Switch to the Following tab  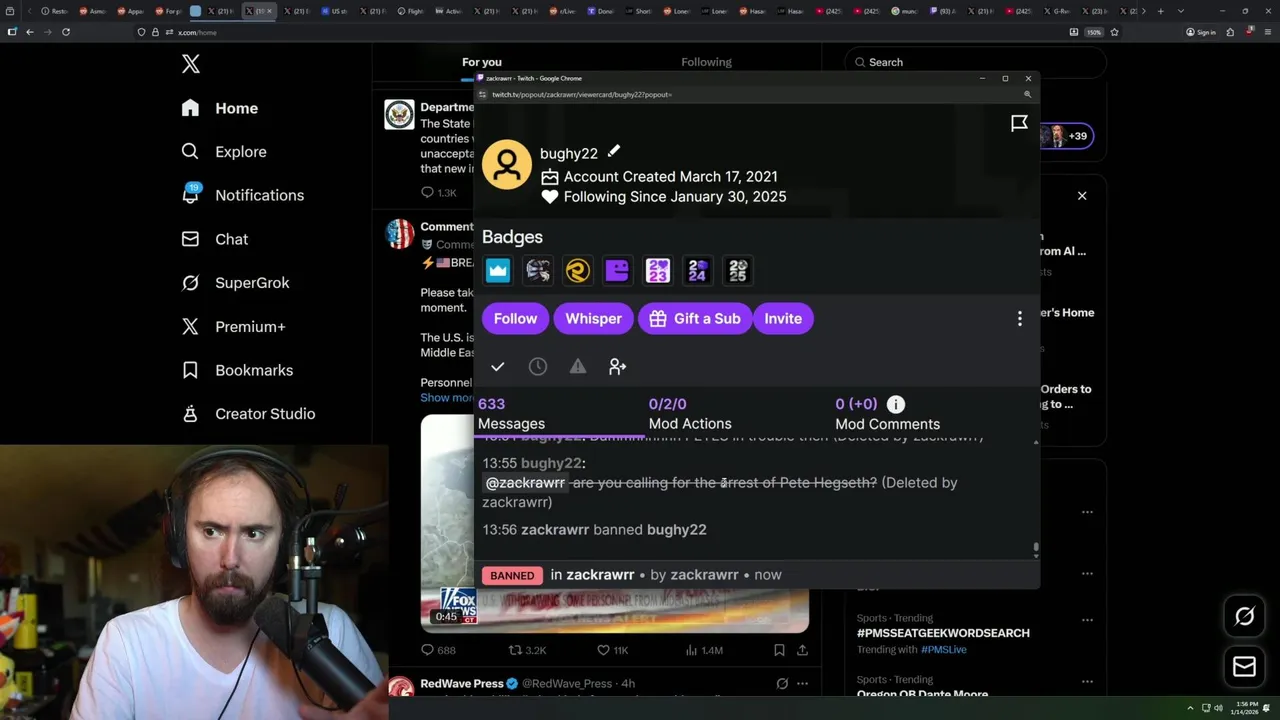tap(707, 62)
